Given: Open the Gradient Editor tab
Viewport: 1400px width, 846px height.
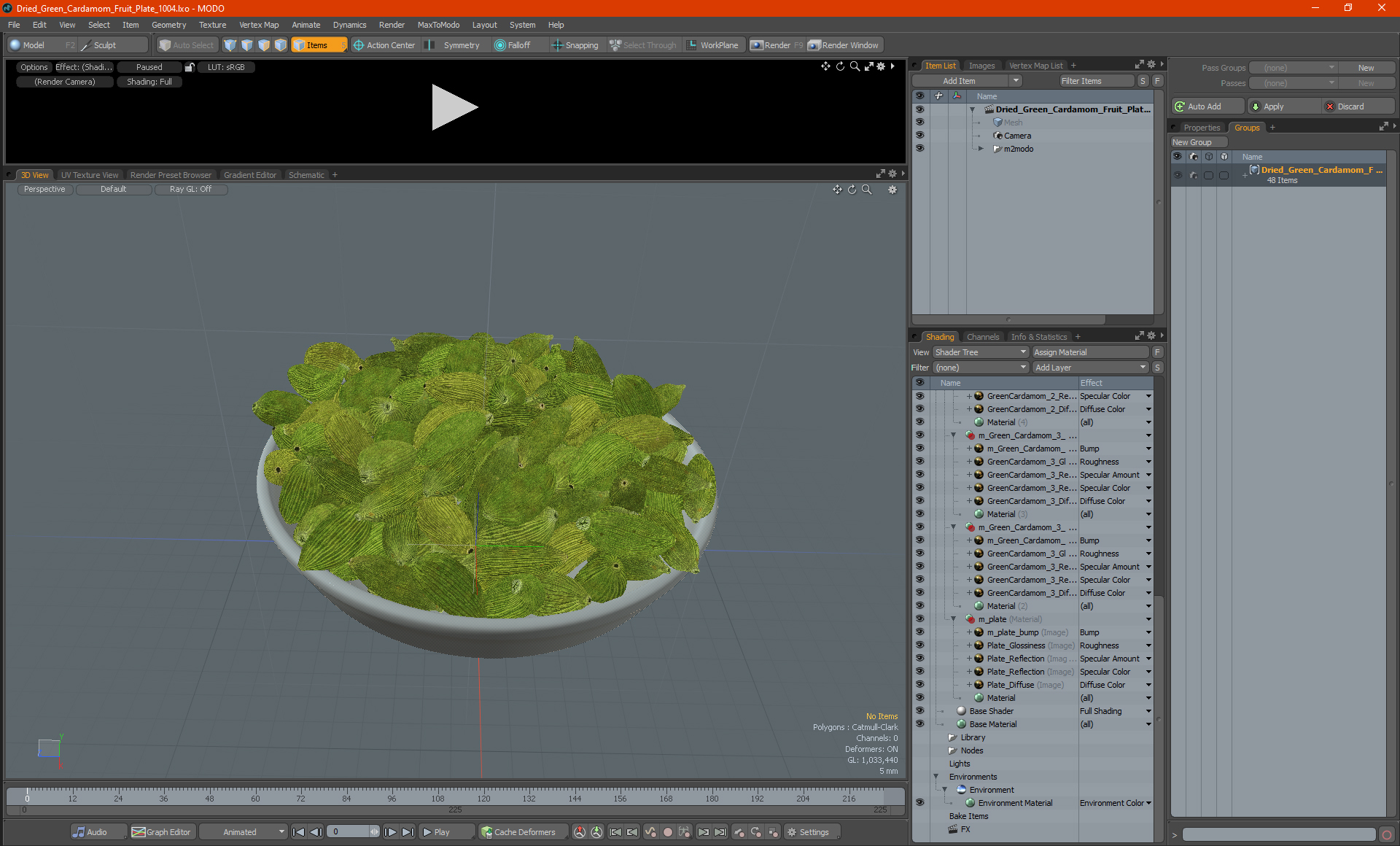Looking at the screenshot, I should [250, 175].
